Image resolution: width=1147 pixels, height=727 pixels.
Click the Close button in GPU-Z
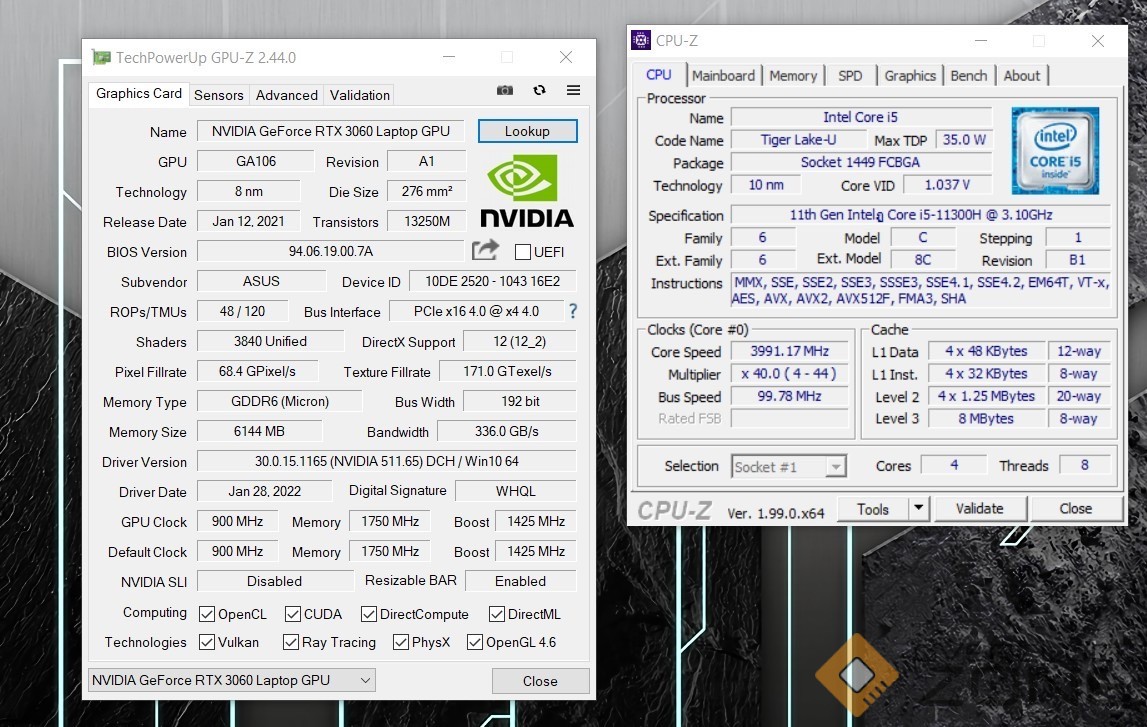tap(541, 681)
